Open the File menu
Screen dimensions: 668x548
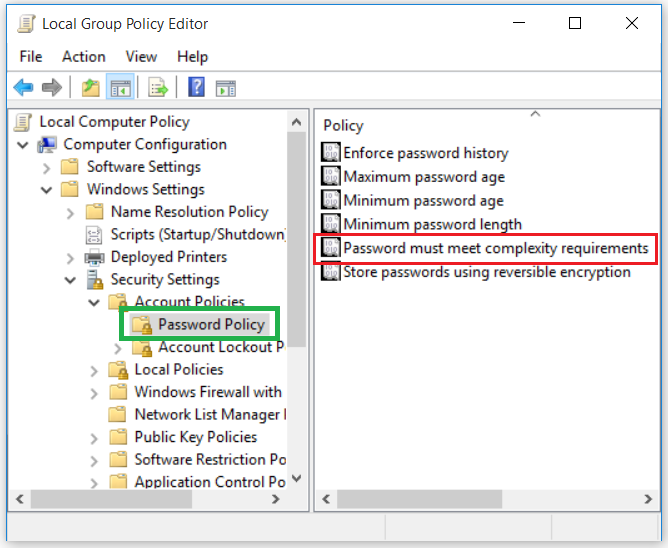(x=31, y=57)
